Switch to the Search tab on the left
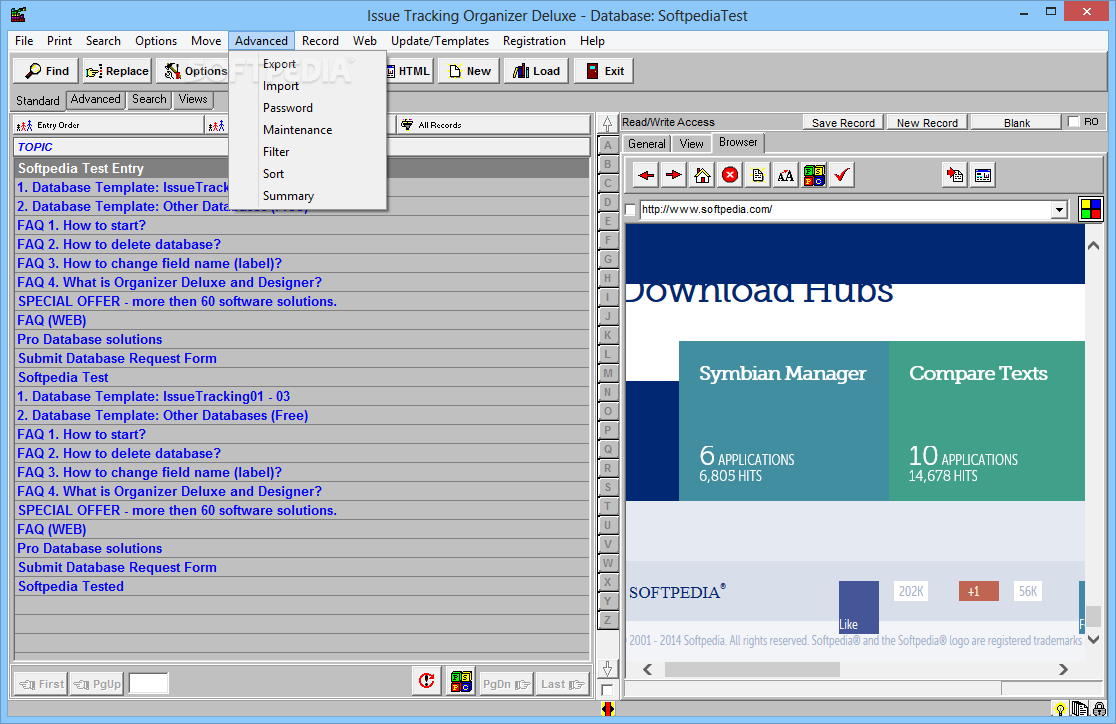 149,100
